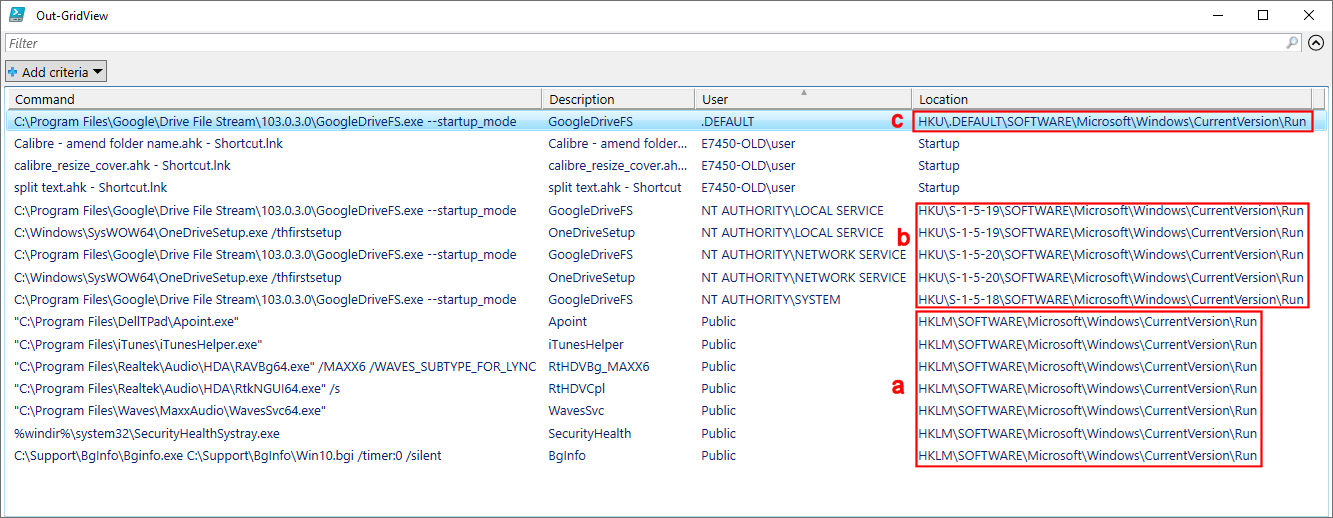The height and width of the screenshot is (518, 1333).
Task: Collapse the filter panel with chevron button
Action: coord(1316,43)
